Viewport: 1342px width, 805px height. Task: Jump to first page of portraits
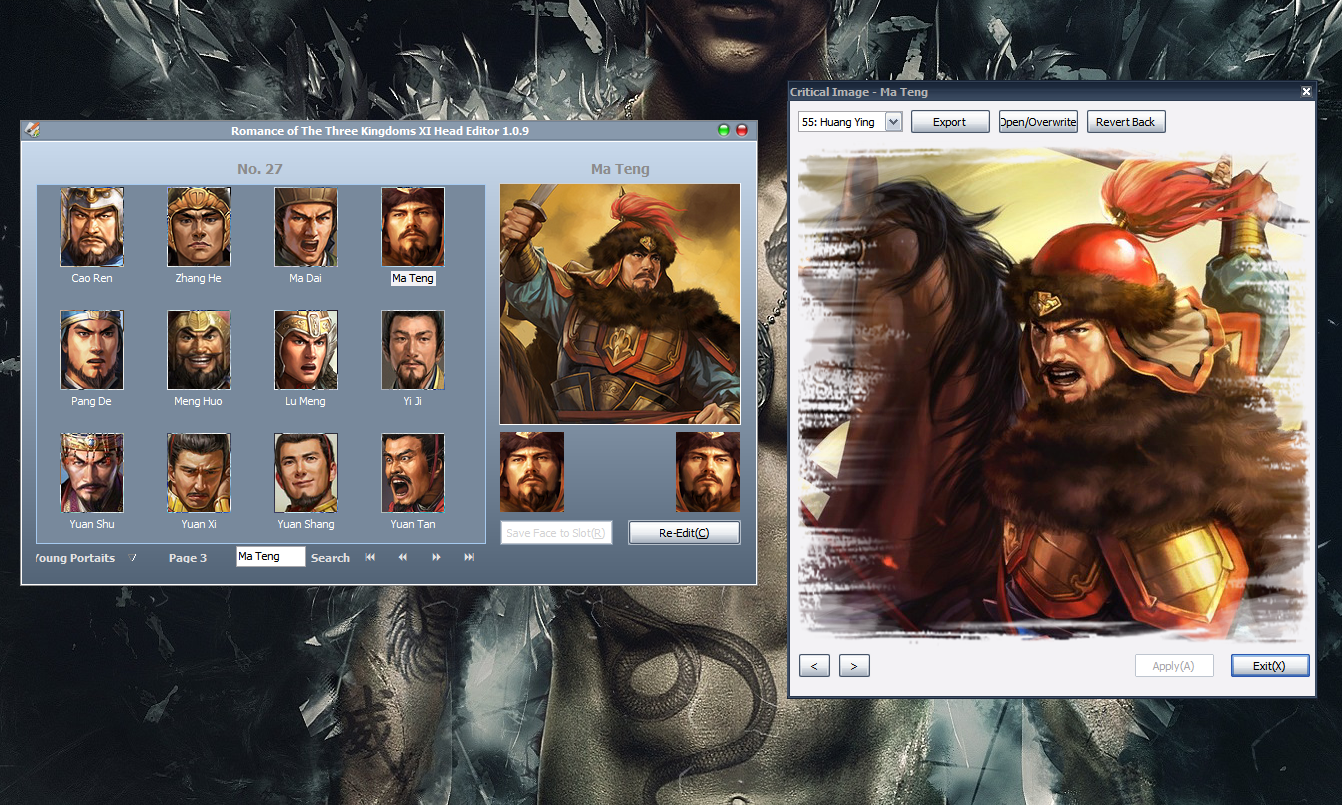coord(370,557)
